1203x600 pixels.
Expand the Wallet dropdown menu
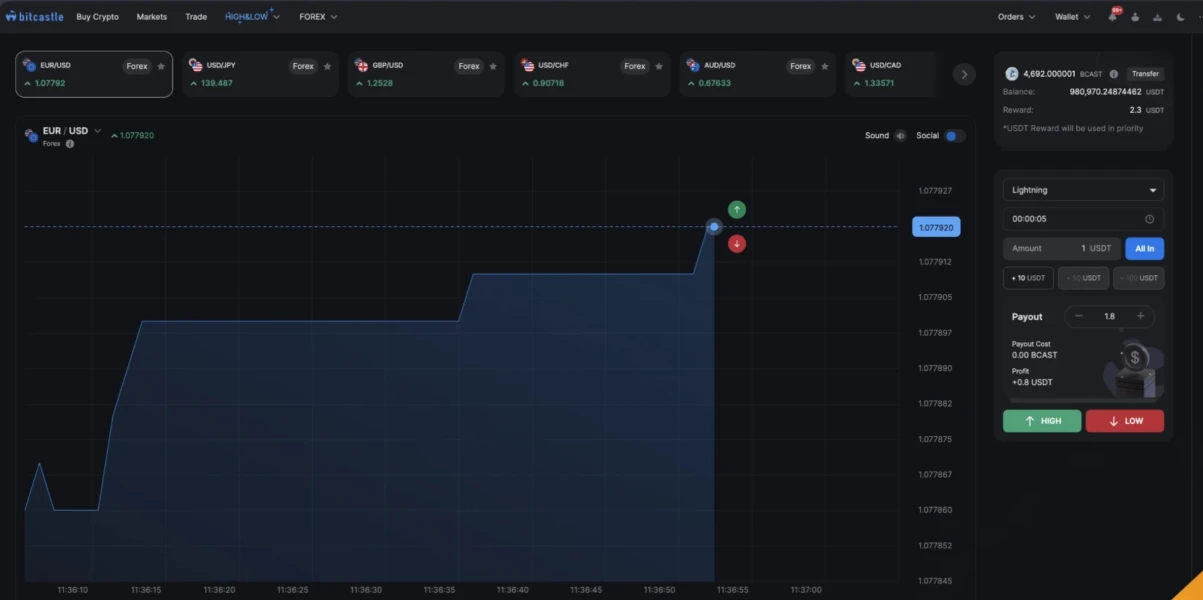(x=1072, y=17)
